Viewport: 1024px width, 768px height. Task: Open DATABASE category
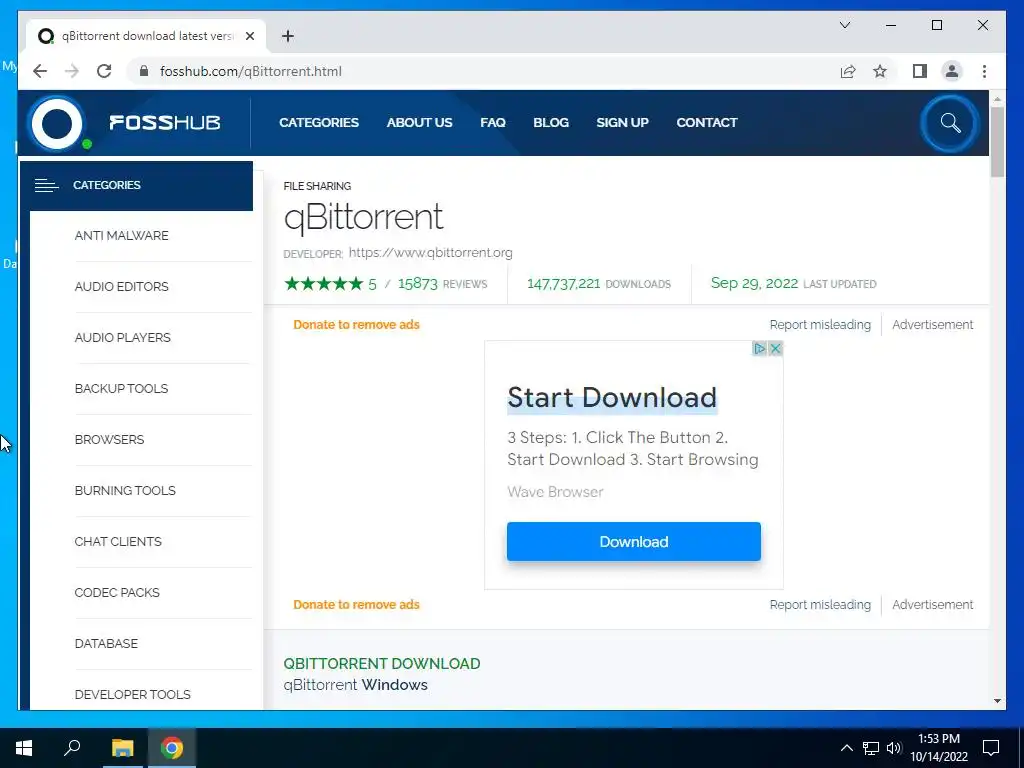pyautogui.click(x=106, y=643)
